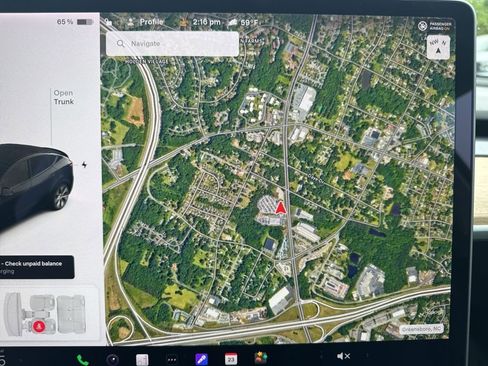Image resolution: width=488 pixels, height=366 pixels.
Task: Click the white app icon beside camera
Action: pos(142,360)
